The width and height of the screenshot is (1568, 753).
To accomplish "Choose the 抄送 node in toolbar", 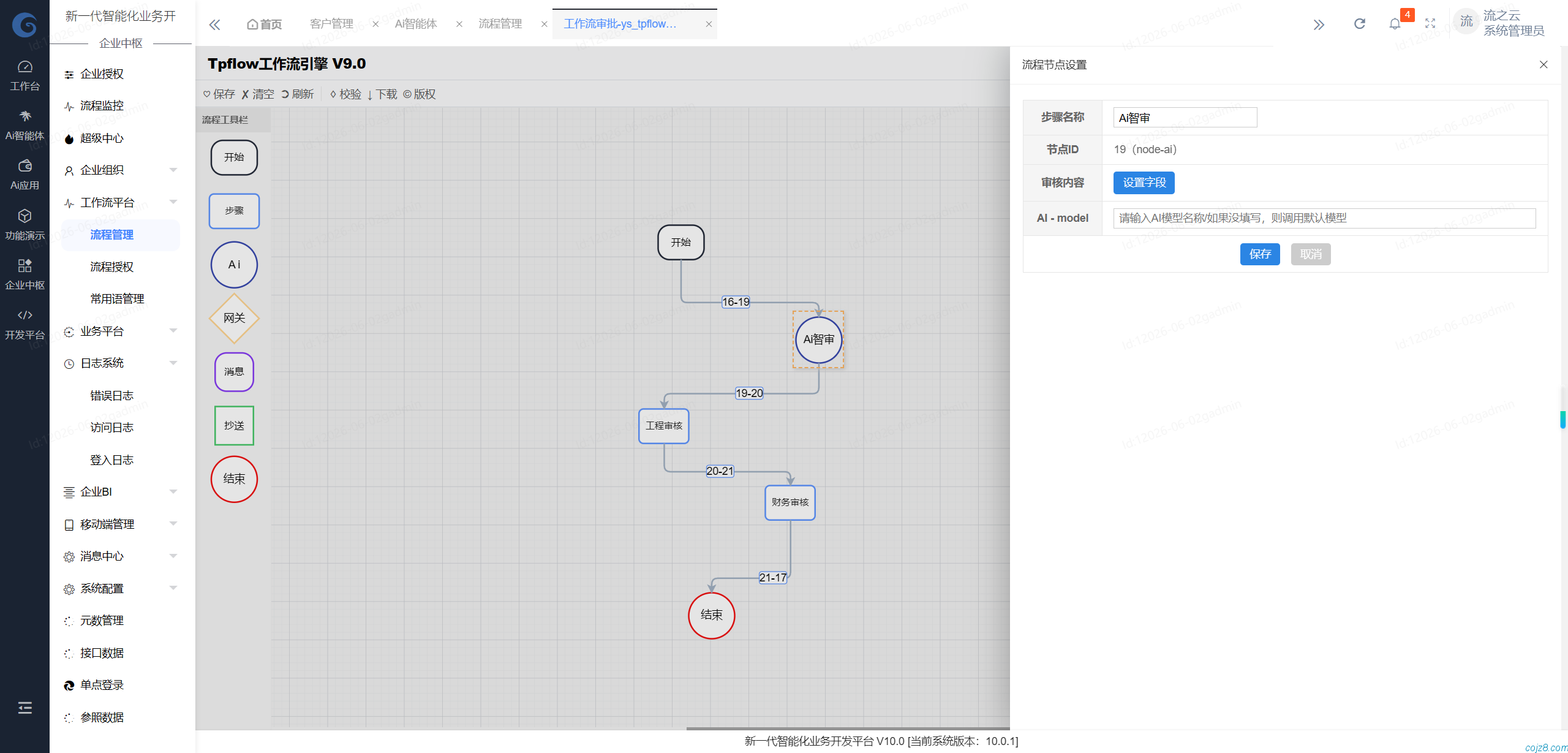I will pos(234,425).
